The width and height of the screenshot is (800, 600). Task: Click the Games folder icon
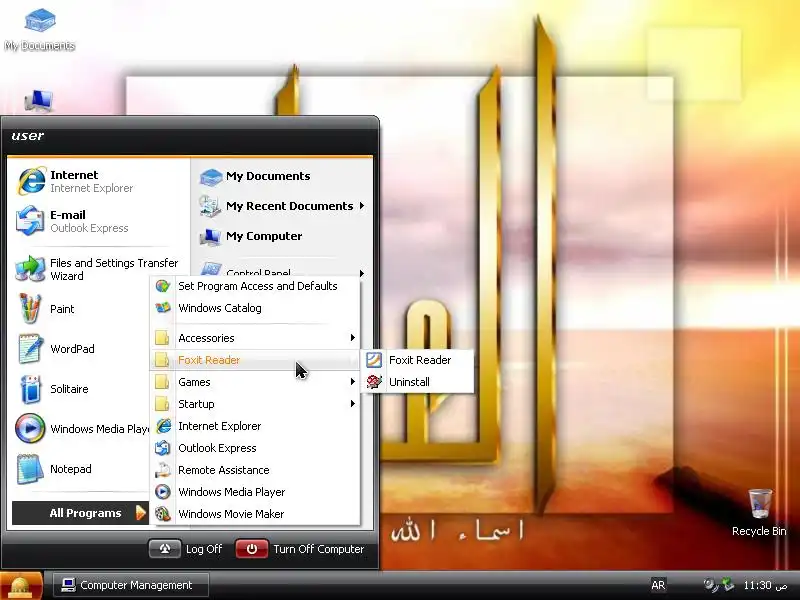point(162,382)
